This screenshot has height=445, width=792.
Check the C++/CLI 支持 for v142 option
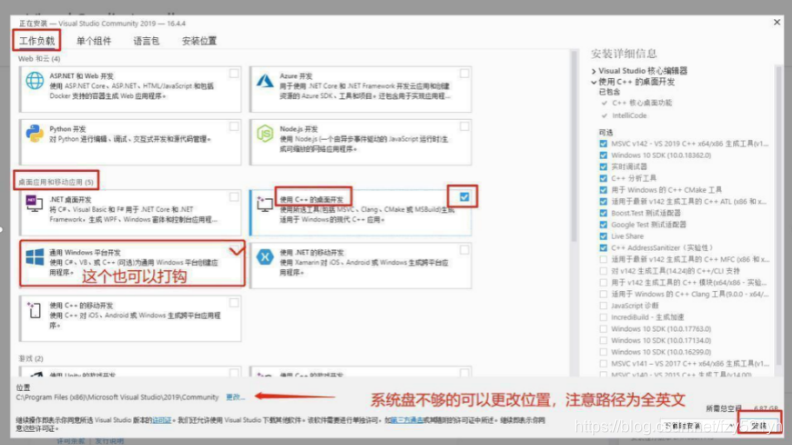click(603, 271)
